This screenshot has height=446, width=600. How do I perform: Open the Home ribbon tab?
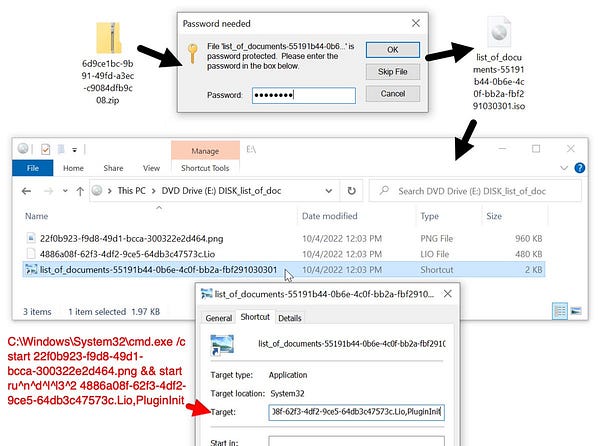point(73,168)
